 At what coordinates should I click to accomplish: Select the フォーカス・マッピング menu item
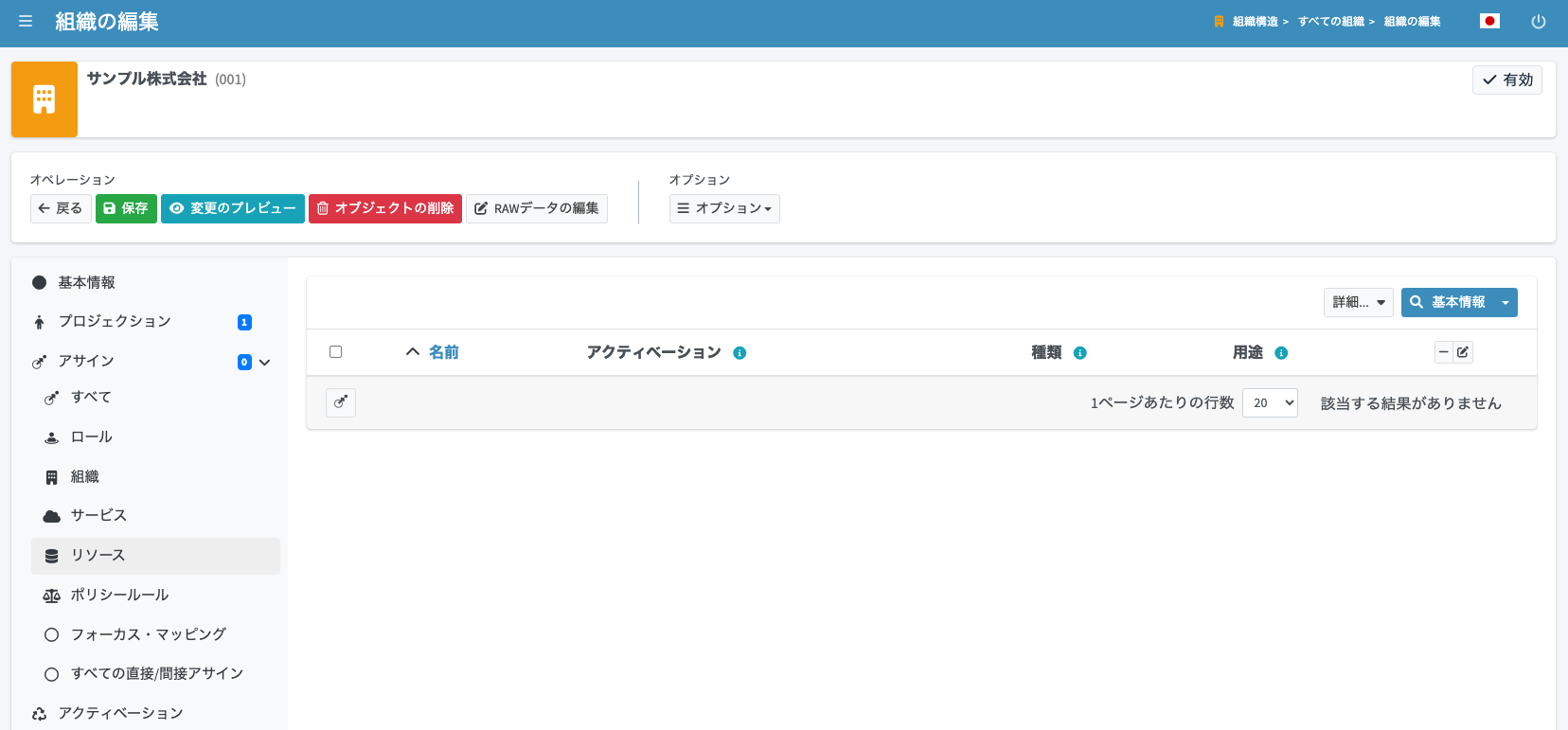point(155,634)
